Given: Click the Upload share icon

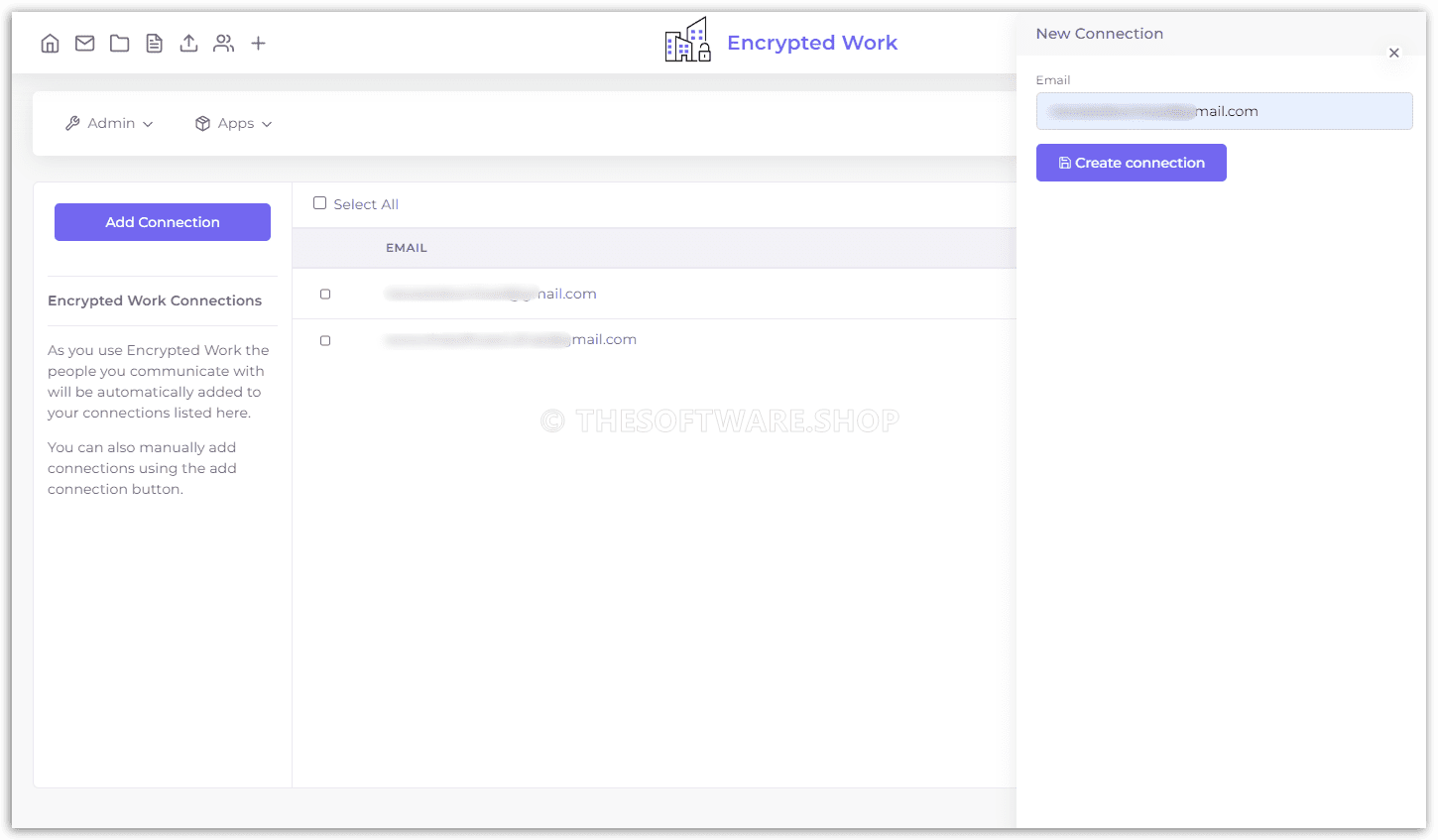Looking at the screenshot, I should click(x=189, y=44).
